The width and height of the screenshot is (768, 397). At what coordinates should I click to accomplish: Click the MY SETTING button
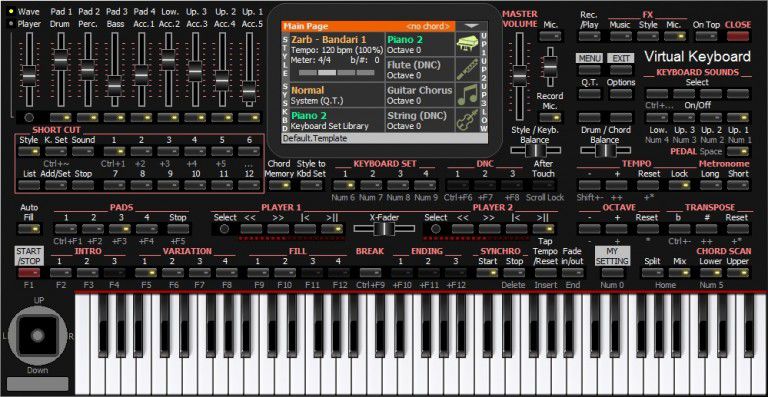pyautogui.click(x=613, y=256)
